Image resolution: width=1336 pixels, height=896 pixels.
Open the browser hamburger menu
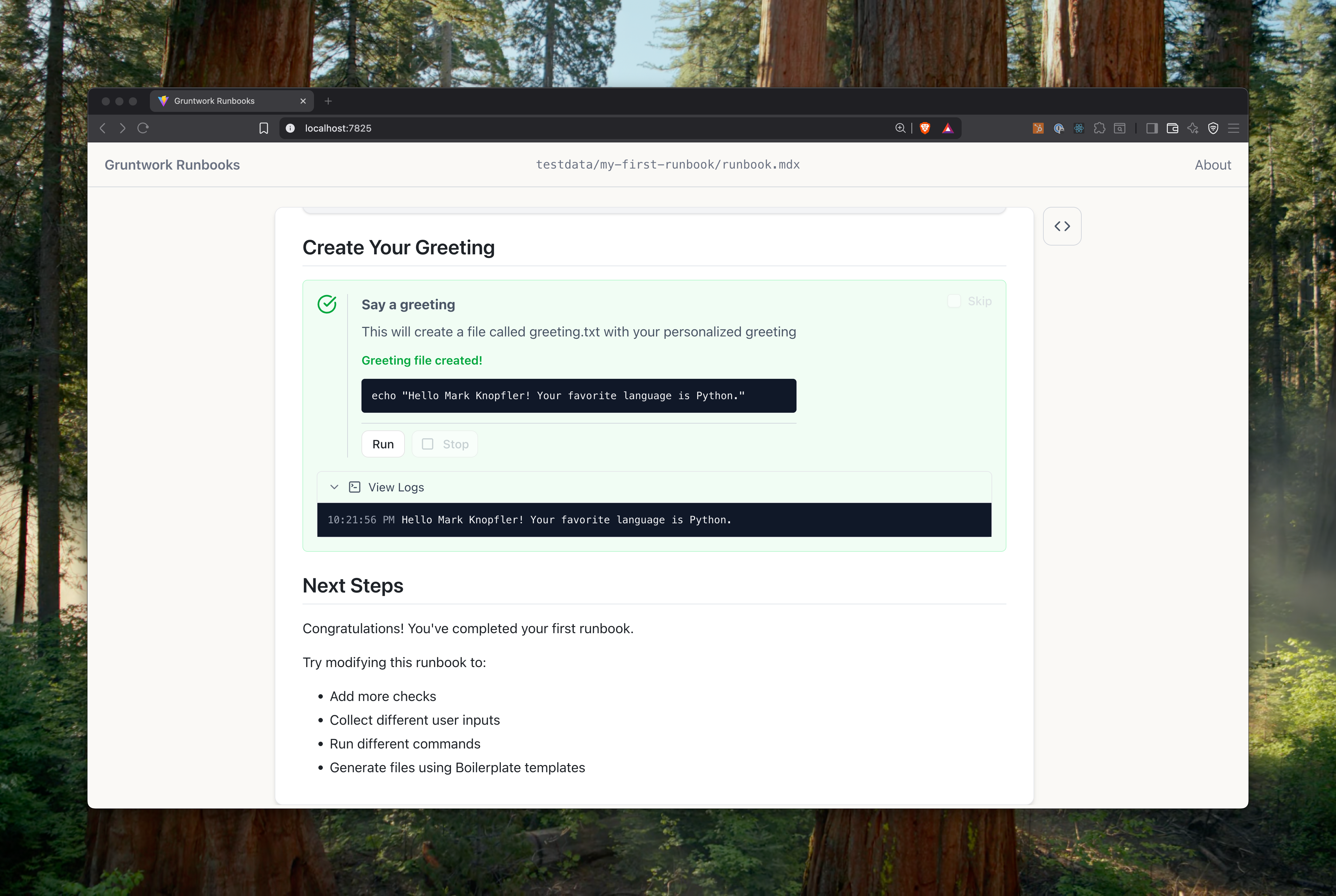[1234, 128]
